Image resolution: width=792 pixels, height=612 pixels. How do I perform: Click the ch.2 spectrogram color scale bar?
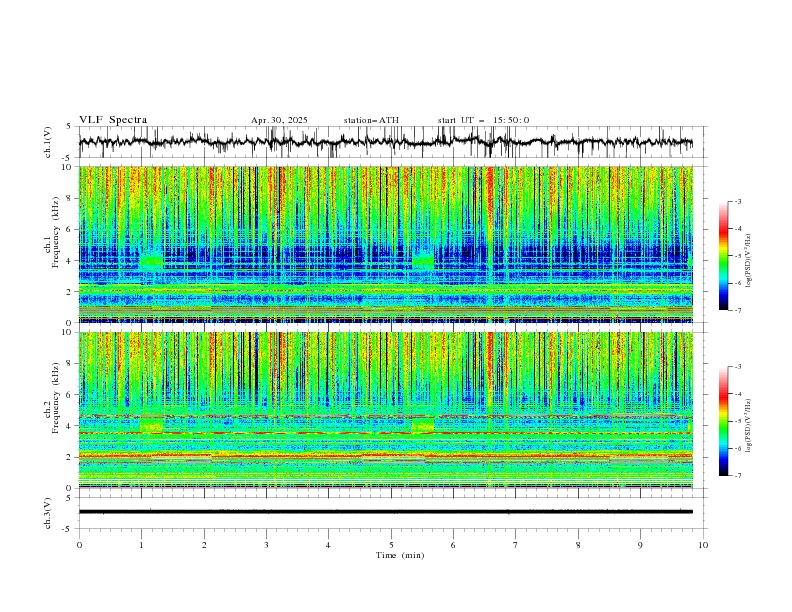tap(723, 421)
